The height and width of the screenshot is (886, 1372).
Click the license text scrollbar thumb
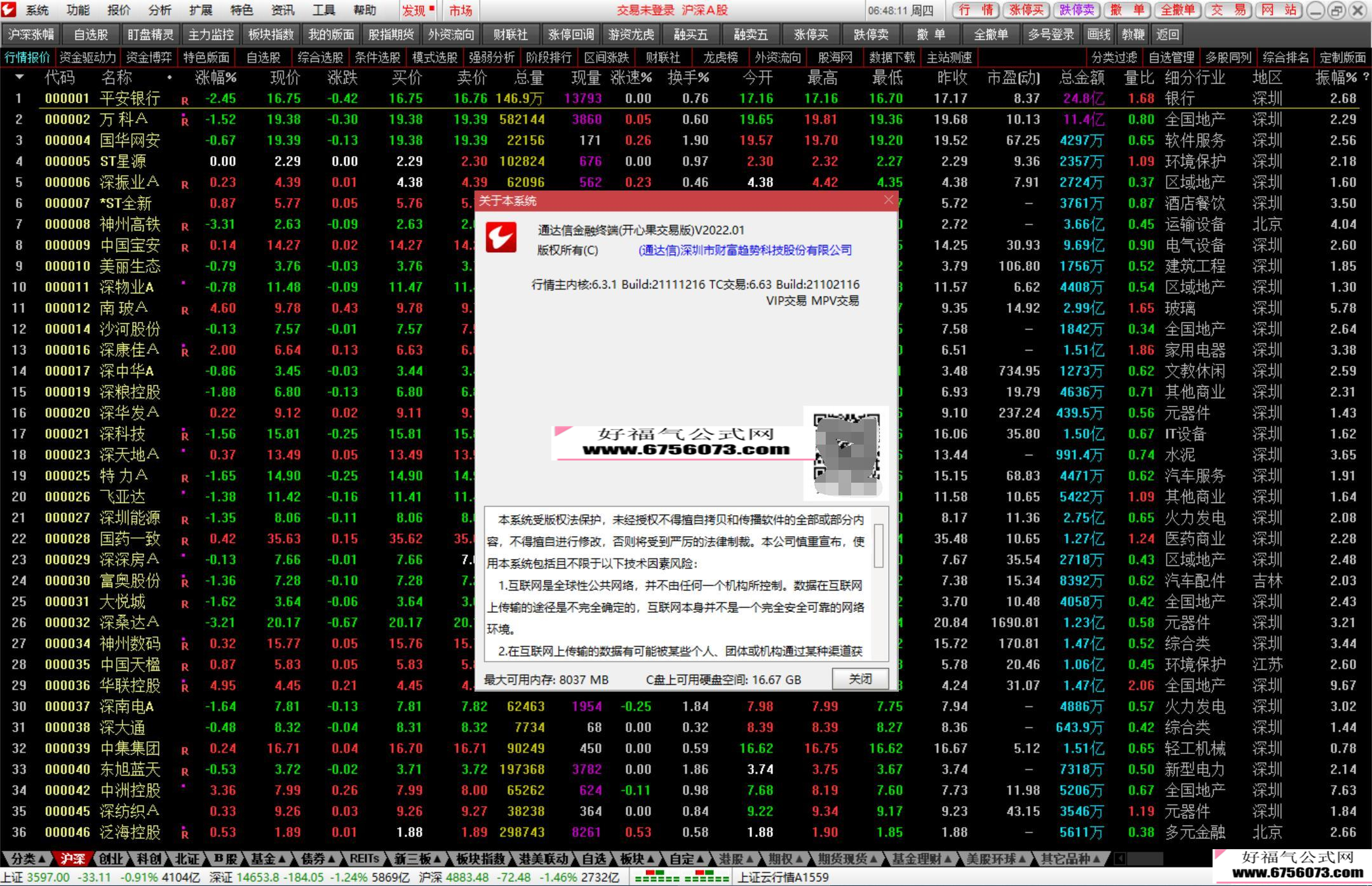click(879, 546)
